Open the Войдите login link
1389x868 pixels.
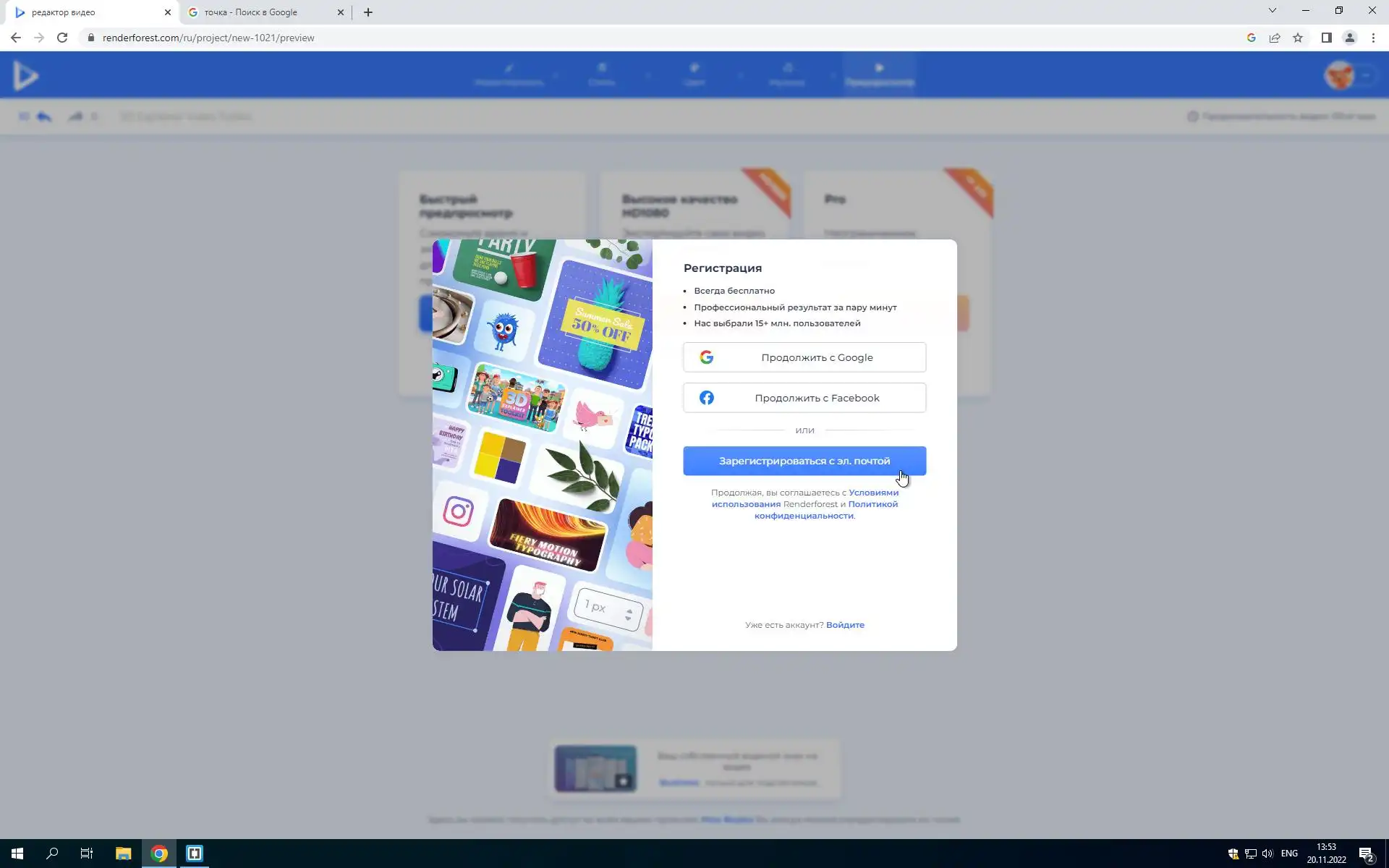coord(844,625)
